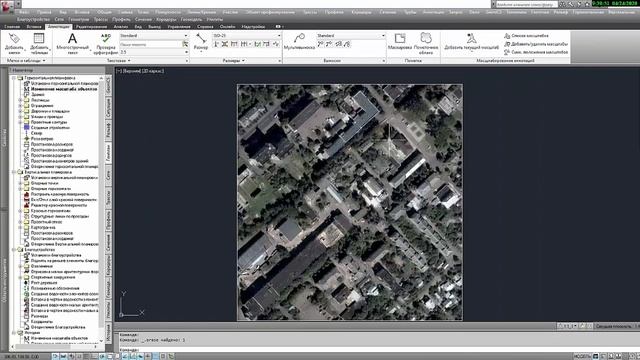
Task: Expand the Размеры panel title arrow
Action: click(x=244, y=60)
